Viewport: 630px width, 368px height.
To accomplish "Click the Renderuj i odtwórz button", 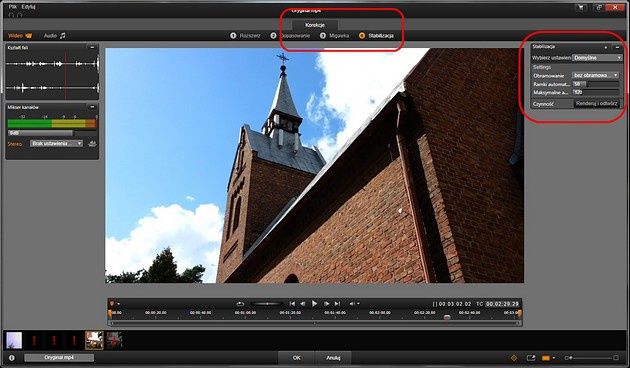I will [596, 104].
